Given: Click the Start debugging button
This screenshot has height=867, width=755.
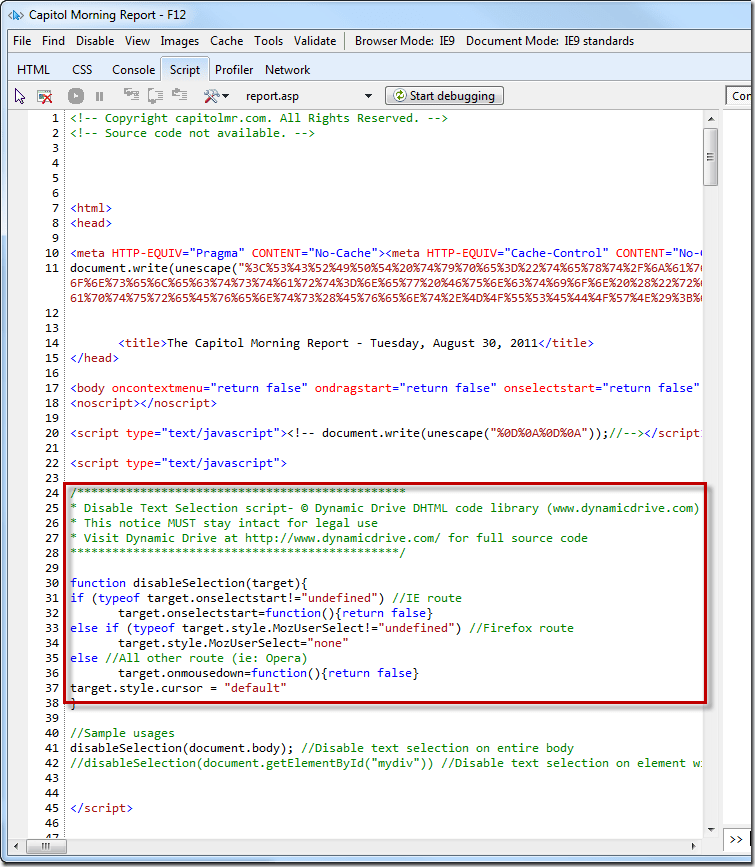Looking at the screenshot, I should pos(445,96).
